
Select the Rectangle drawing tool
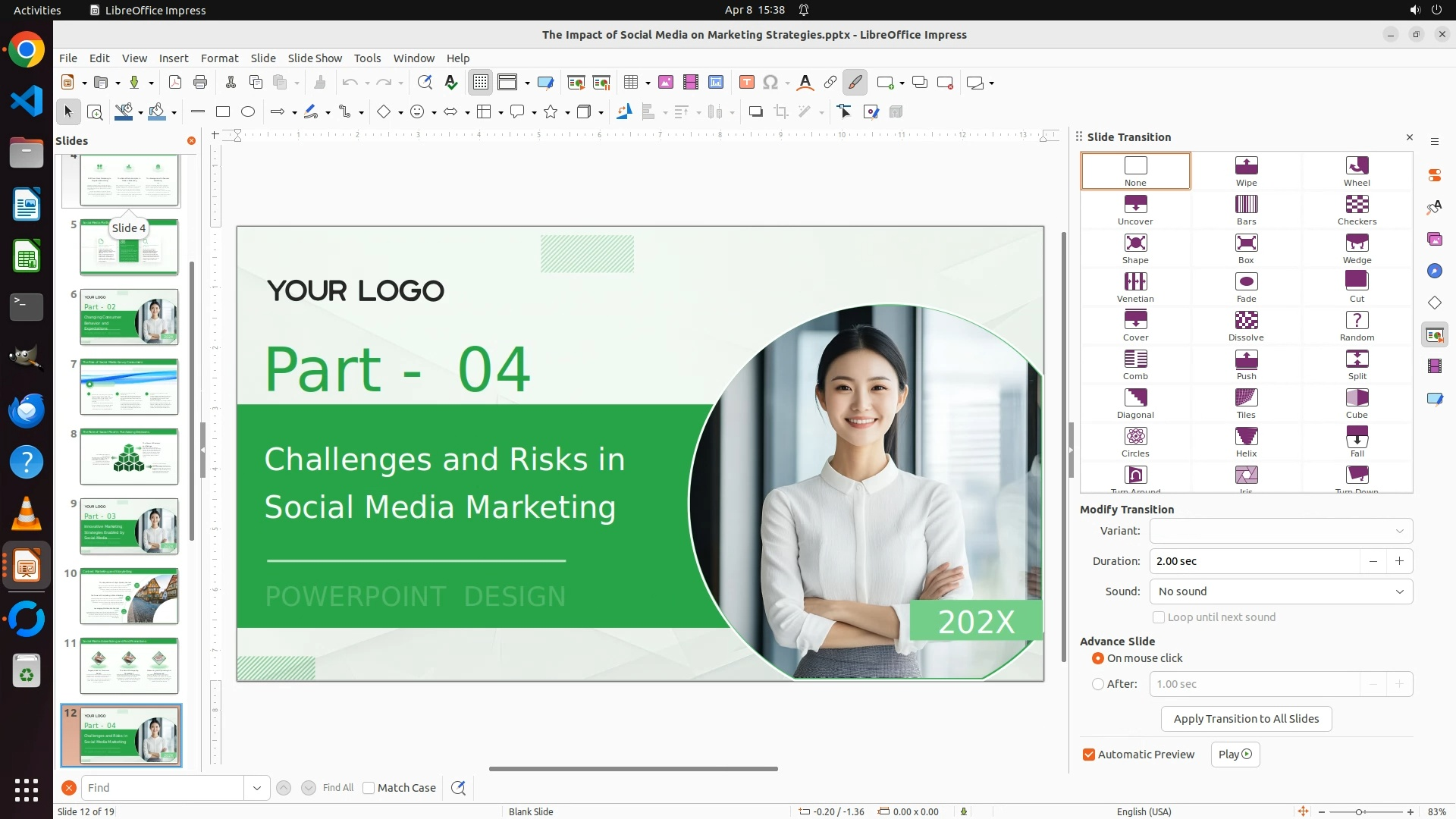pyautogui.click(x=223, y=112)
